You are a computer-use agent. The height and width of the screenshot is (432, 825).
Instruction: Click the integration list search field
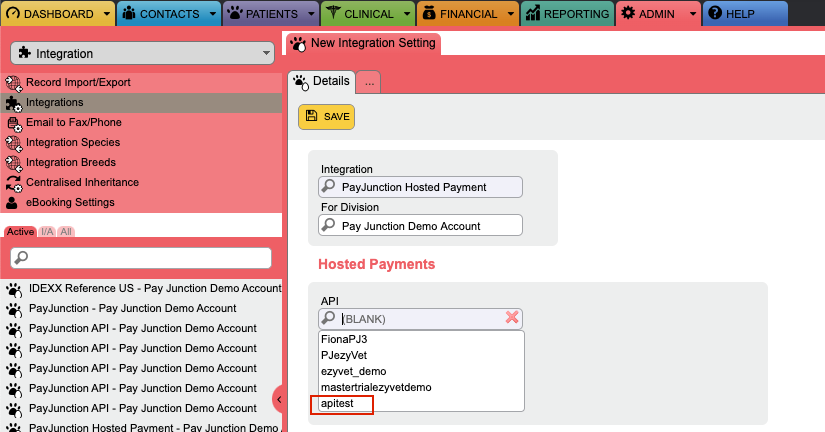141,258
